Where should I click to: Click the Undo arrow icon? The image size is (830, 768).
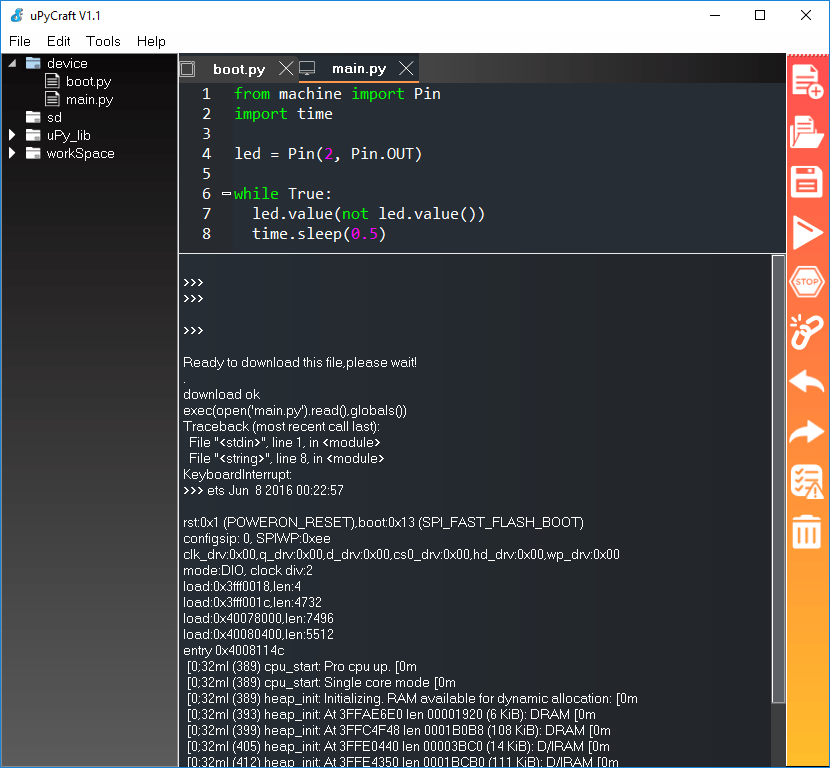[806, 382]
